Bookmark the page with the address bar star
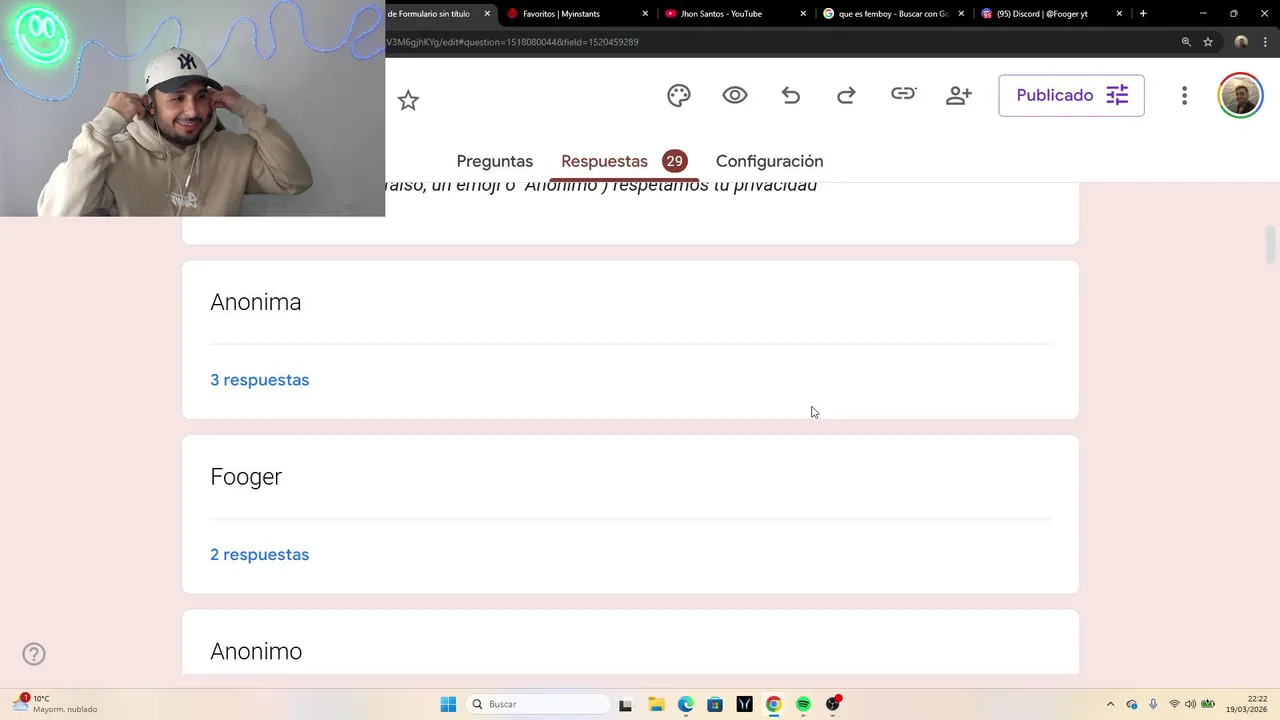Image resolution: width=1280 pixels, height=720 pixels. point(1208,42)
